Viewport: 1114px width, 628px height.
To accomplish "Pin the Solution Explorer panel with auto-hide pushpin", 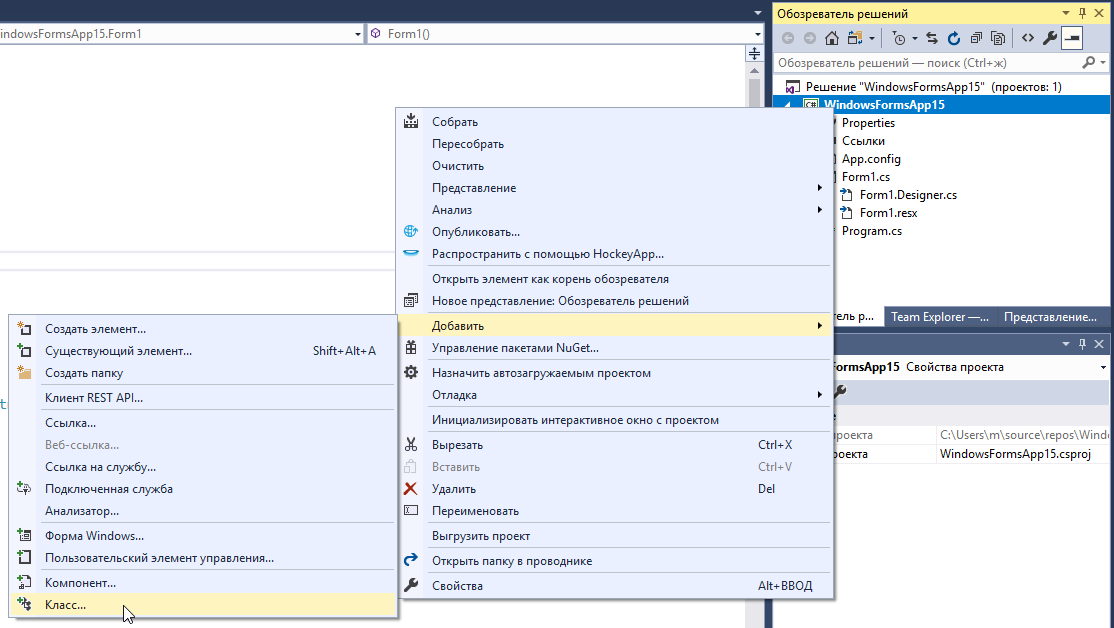I will coord(1081,13).
